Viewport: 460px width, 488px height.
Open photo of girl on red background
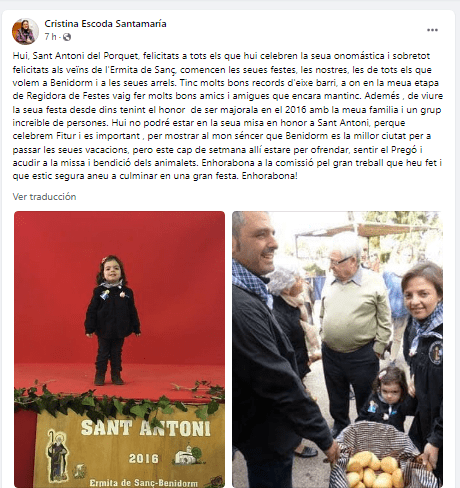[x=119, y=349]
